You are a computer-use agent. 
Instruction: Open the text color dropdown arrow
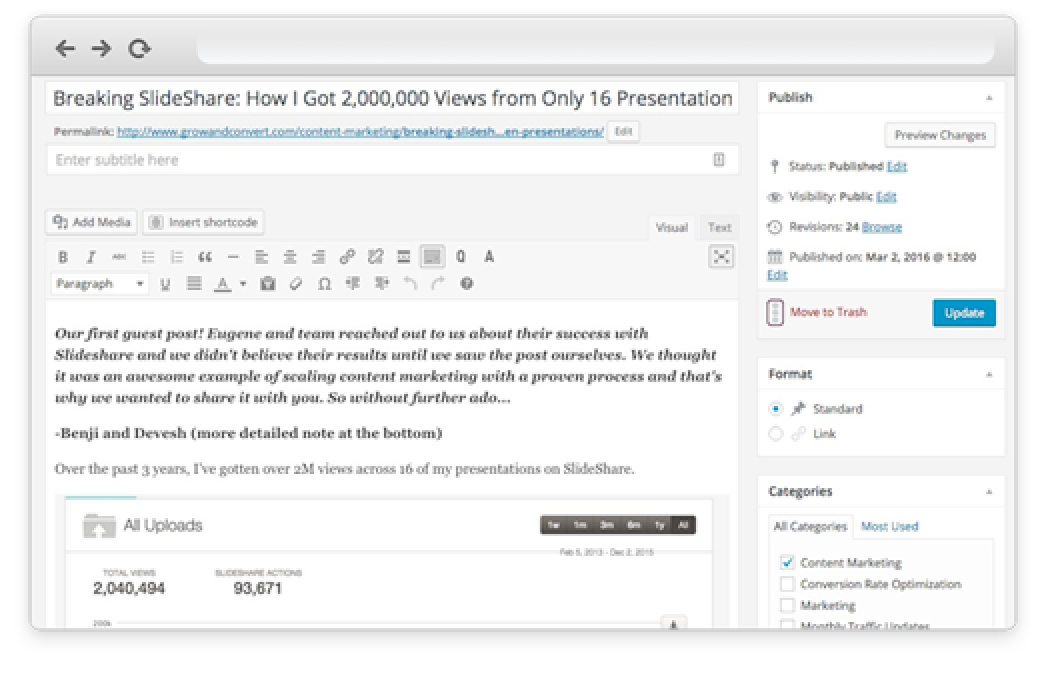[x=243, y=284]
